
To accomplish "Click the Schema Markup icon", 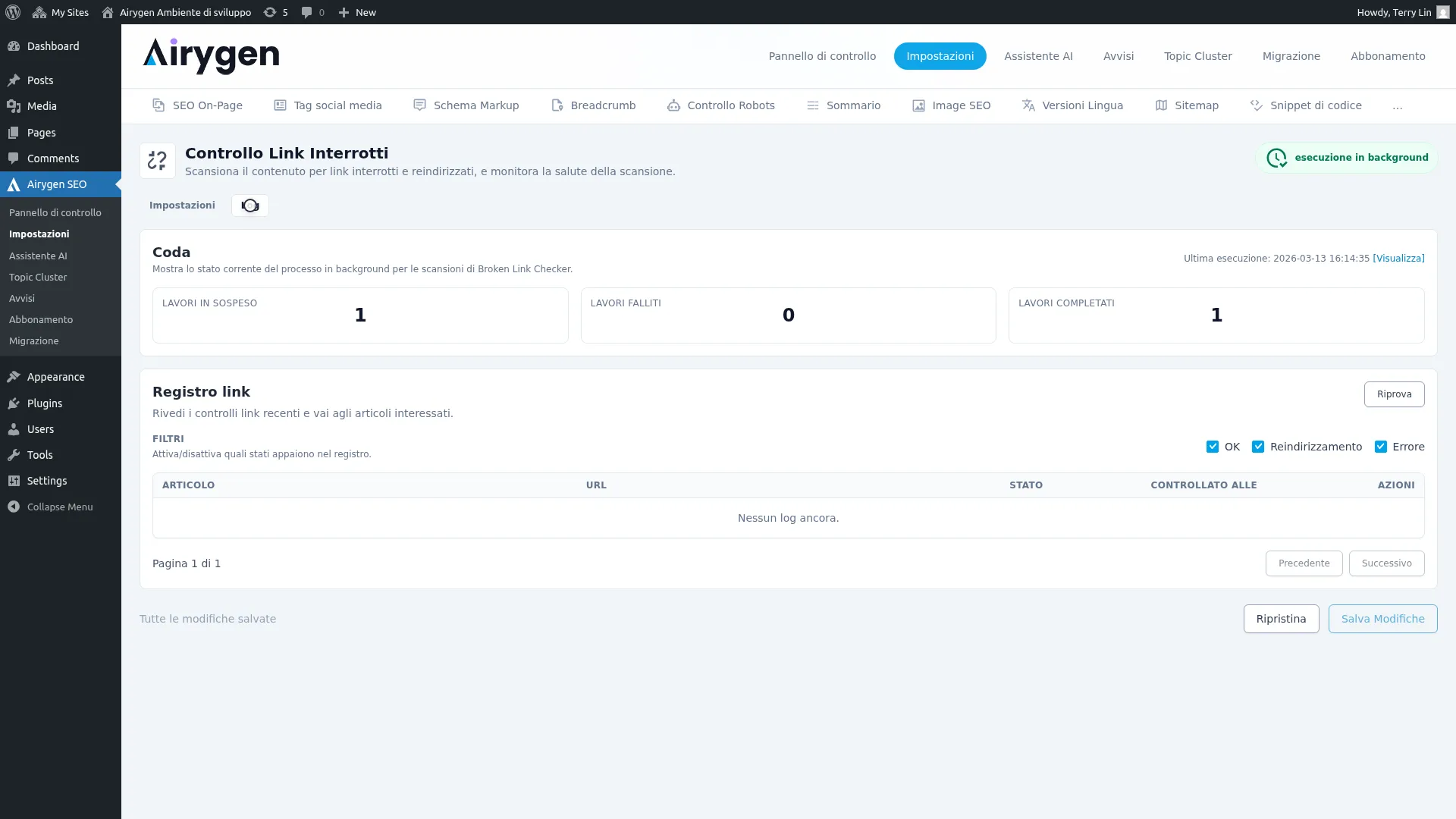I will pyautogui.click(x=419, y=105).
